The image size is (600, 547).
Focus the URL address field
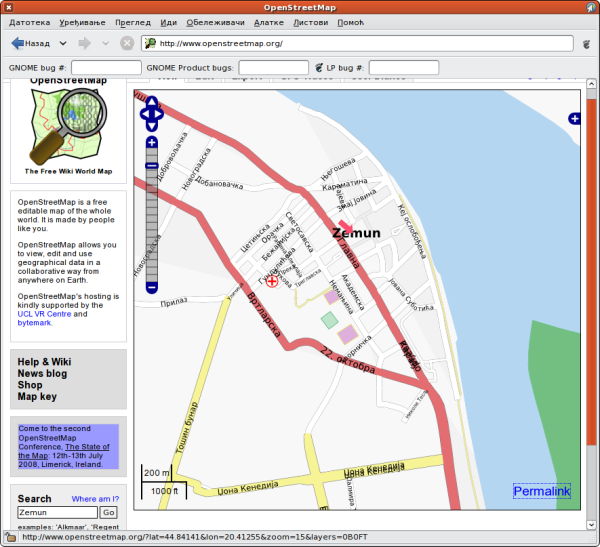[x=357, y=43]
